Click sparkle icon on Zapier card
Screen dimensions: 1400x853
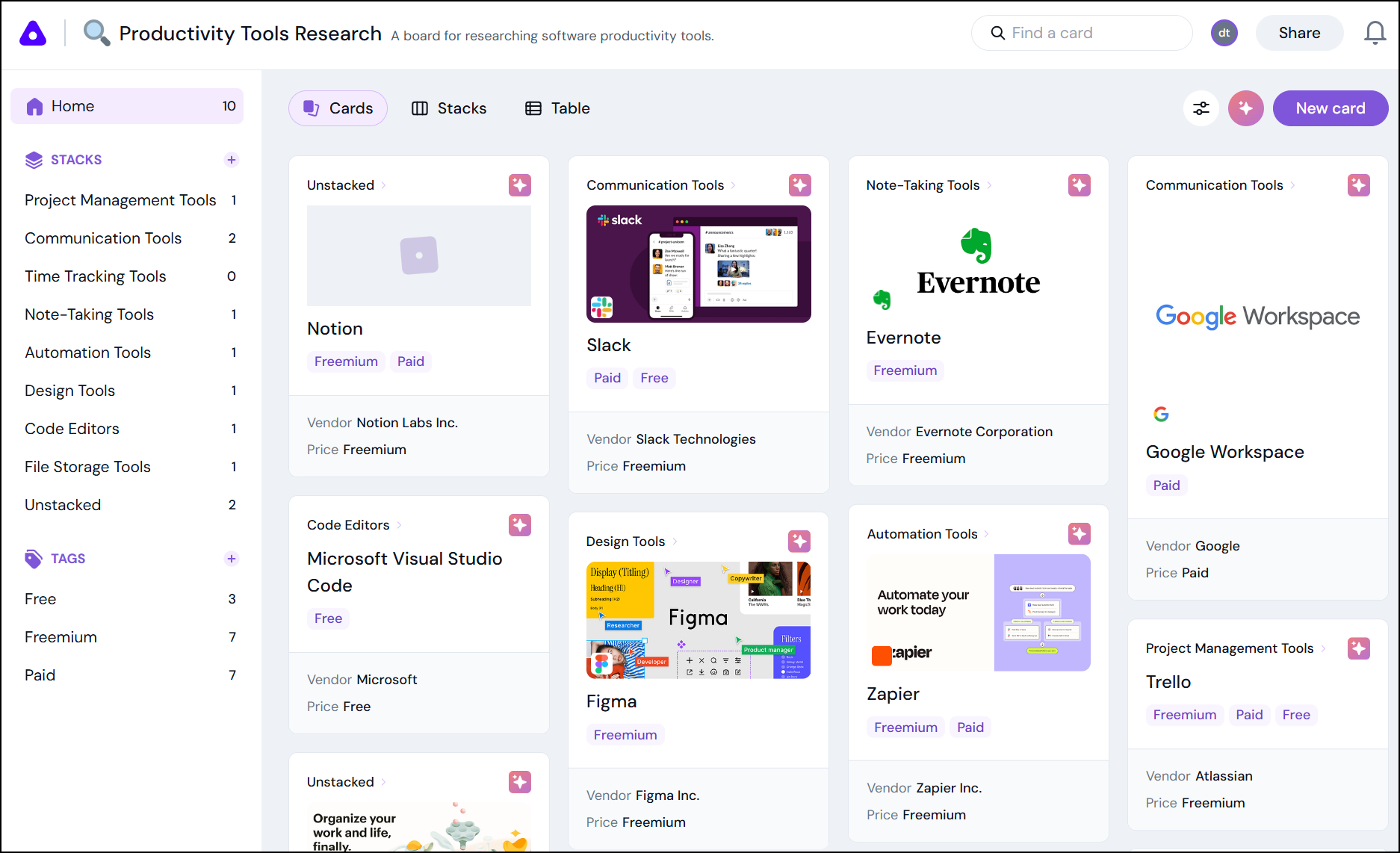click(1079, 534)
